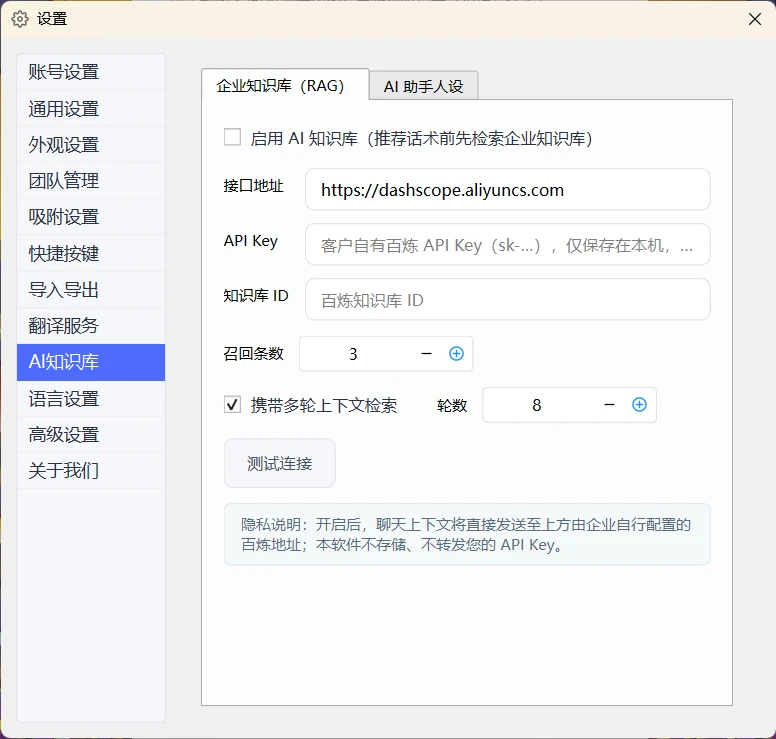Click the 测试连接 button
Viewport: 776px width, 739px height.
280,463
